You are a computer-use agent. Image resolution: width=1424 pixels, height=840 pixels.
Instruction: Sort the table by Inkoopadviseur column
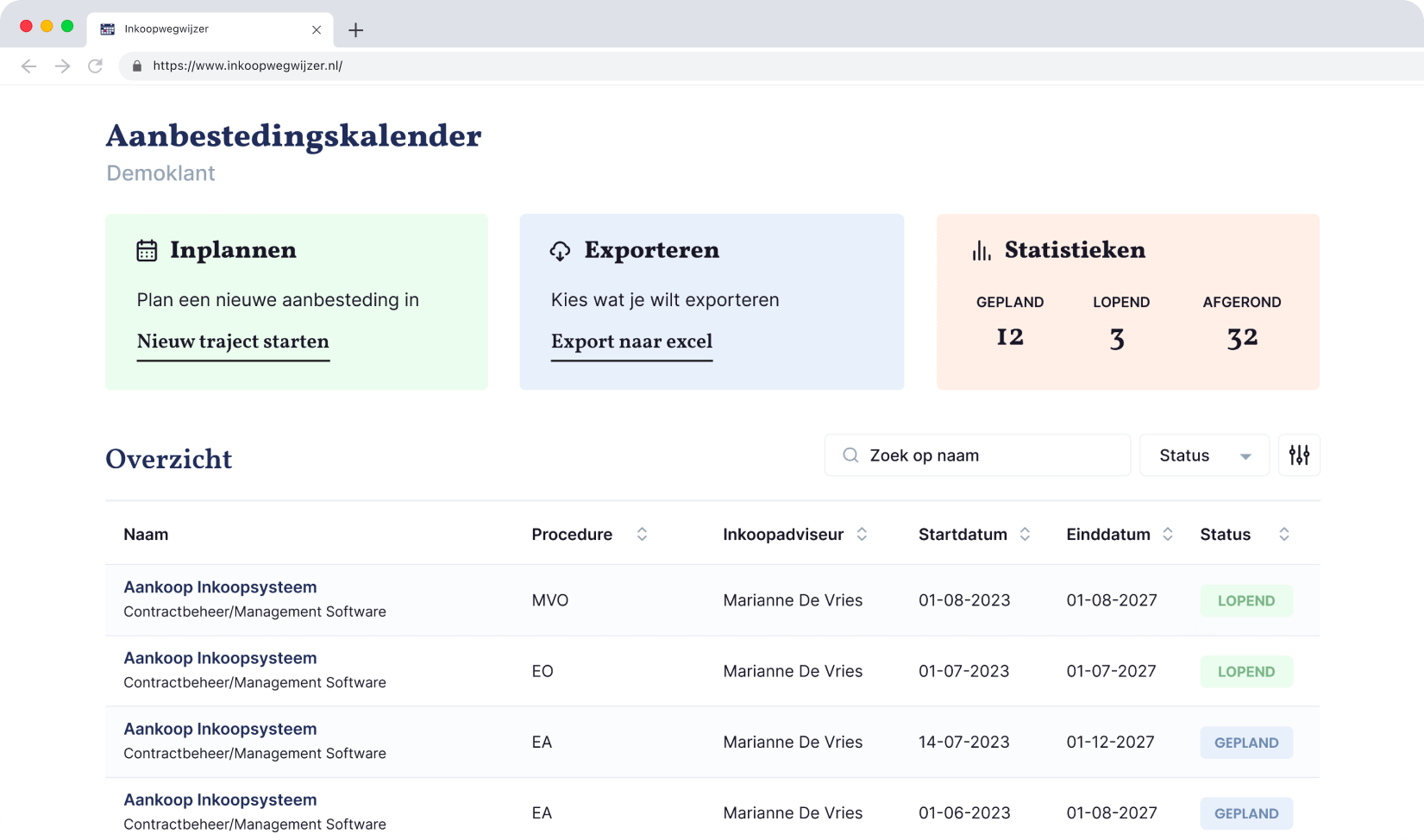pos(862,535)
